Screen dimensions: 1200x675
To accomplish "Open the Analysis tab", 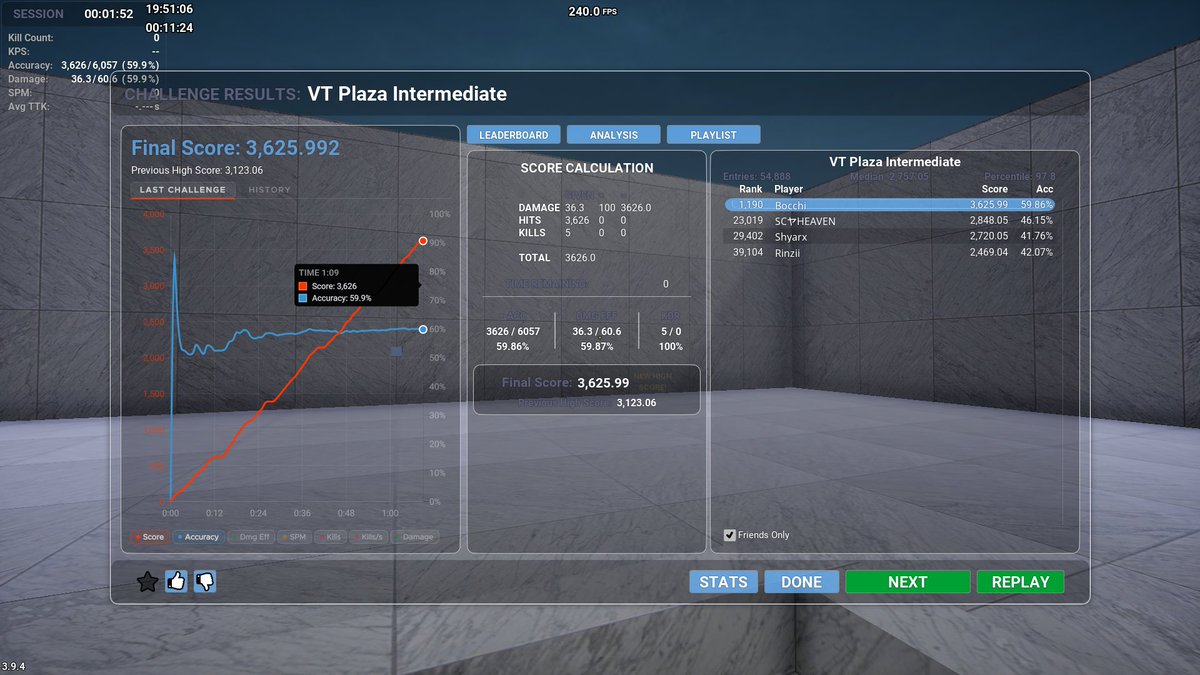I will tap(614, 134).
